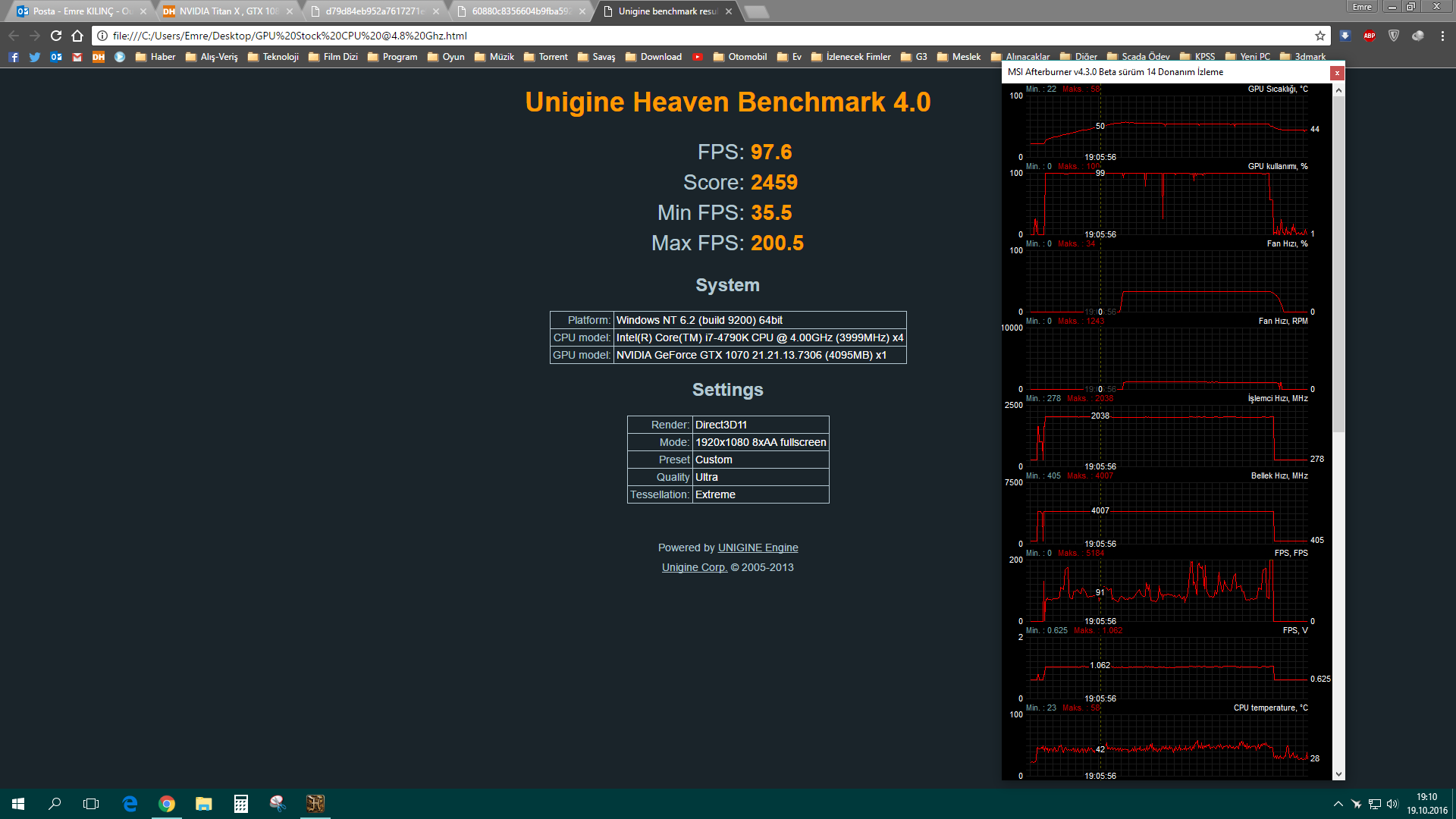Open the DH bookmark in bookmarks bar
Image resolution: width=1456 pixels, height=819 pixels.
(99, 57)
